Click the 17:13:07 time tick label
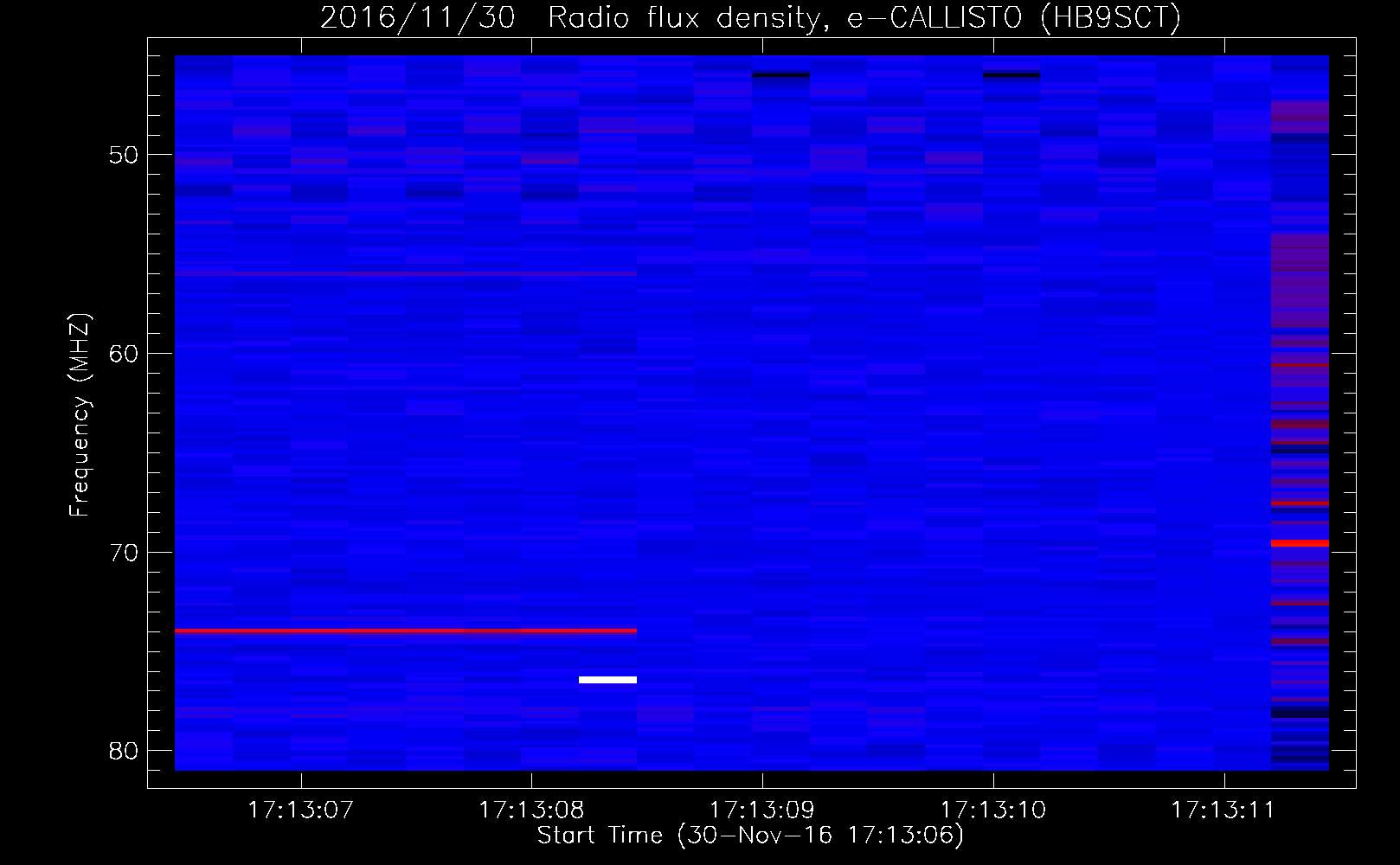This screenshot has width=1400, height=865. point(300,811)
